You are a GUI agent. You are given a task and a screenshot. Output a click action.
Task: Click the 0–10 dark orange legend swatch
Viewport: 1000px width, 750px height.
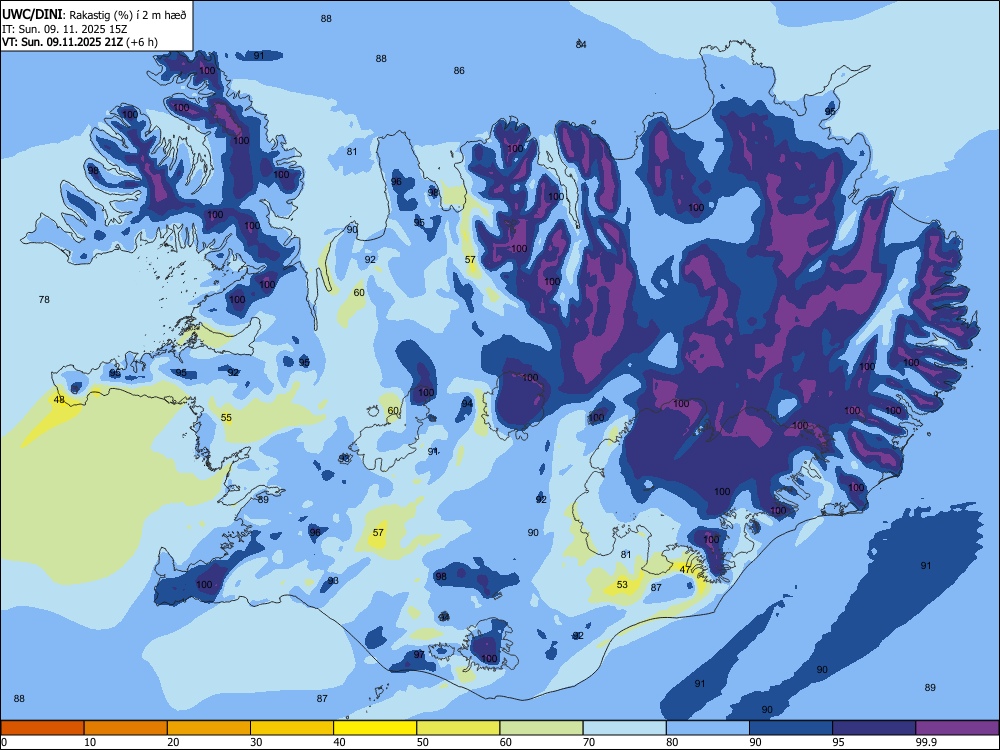pos(42,728)
